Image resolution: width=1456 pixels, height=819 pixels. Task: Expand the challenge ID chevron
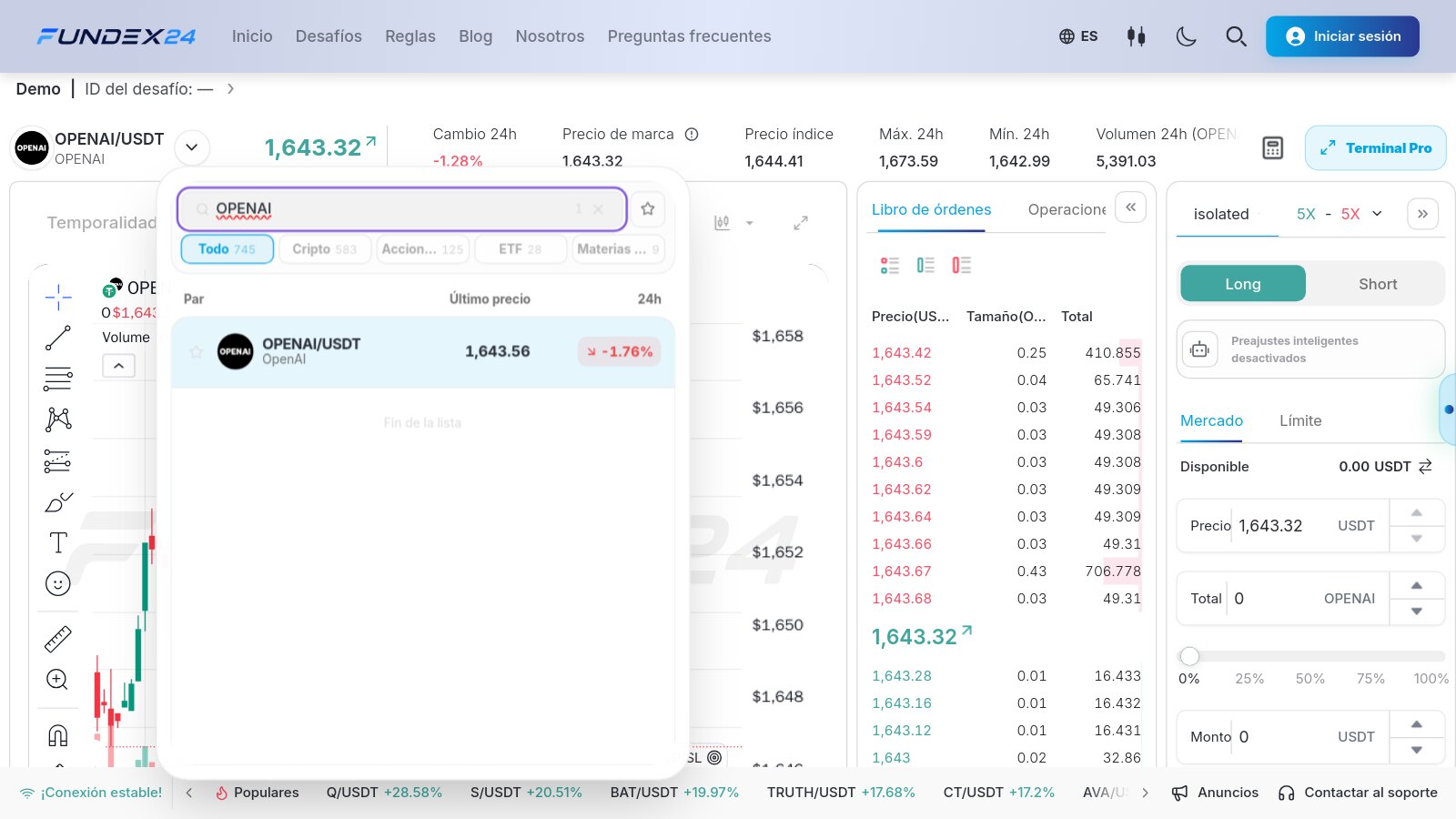coord(231,88)
